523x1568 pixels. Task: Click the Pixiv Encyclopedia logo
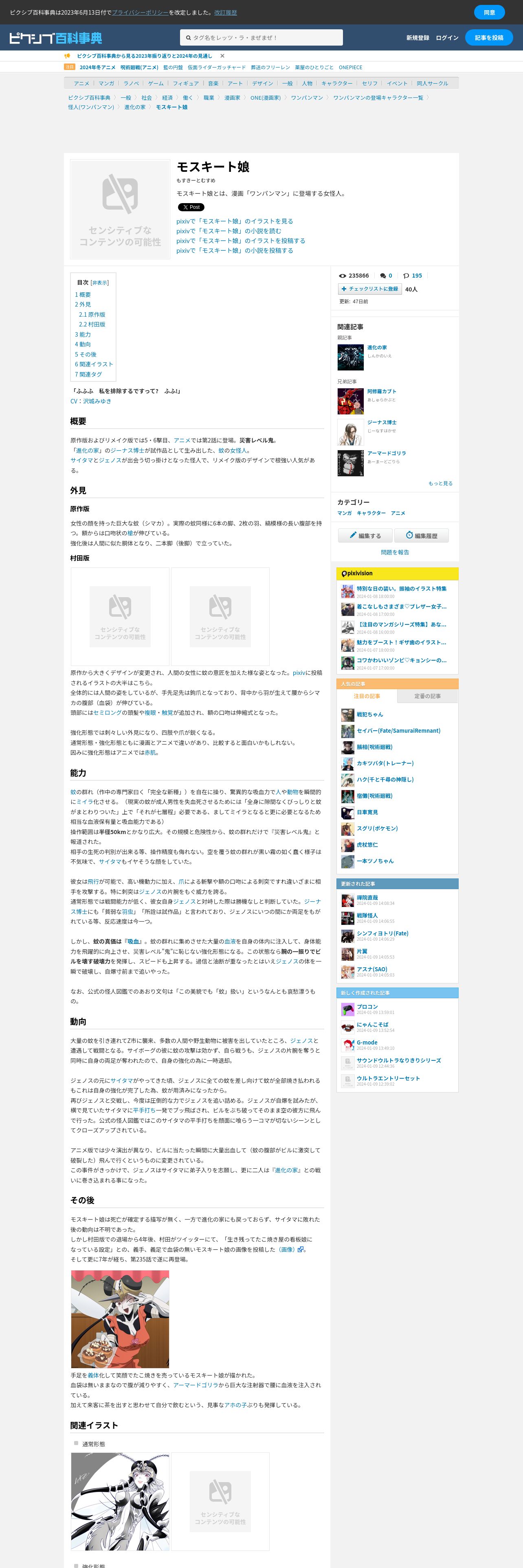[55, 38]
